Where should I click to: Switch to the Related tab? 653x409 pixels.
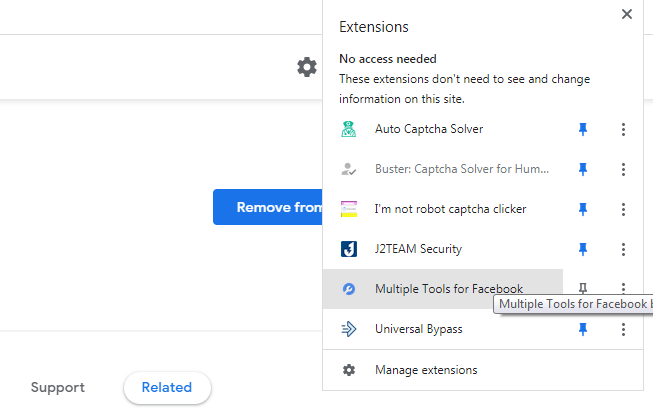click(x=167, y=387)
